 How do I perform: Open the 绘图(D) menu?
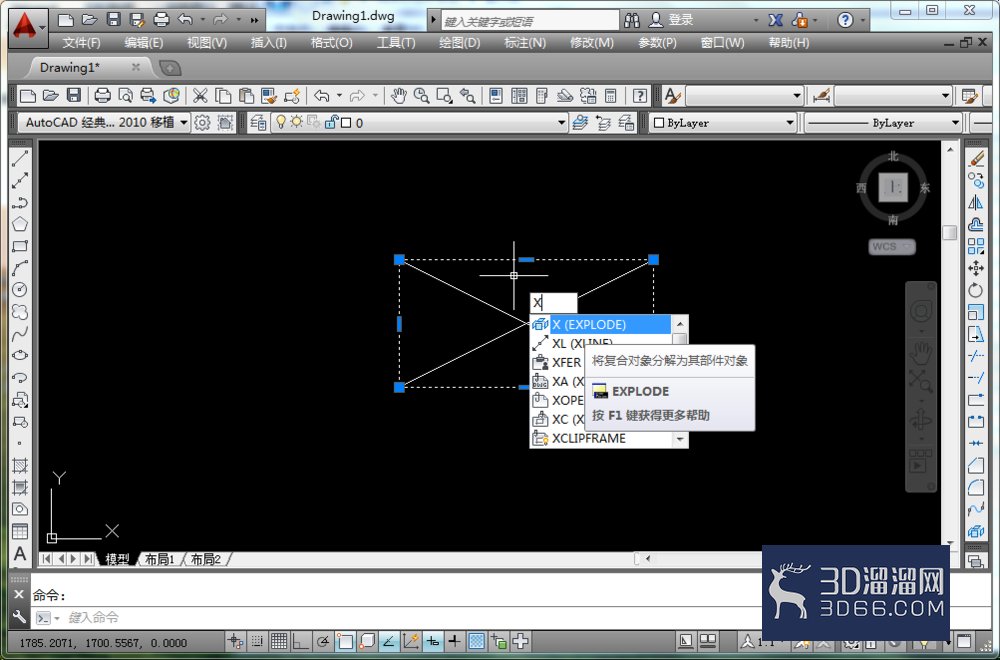pos(459,43)
